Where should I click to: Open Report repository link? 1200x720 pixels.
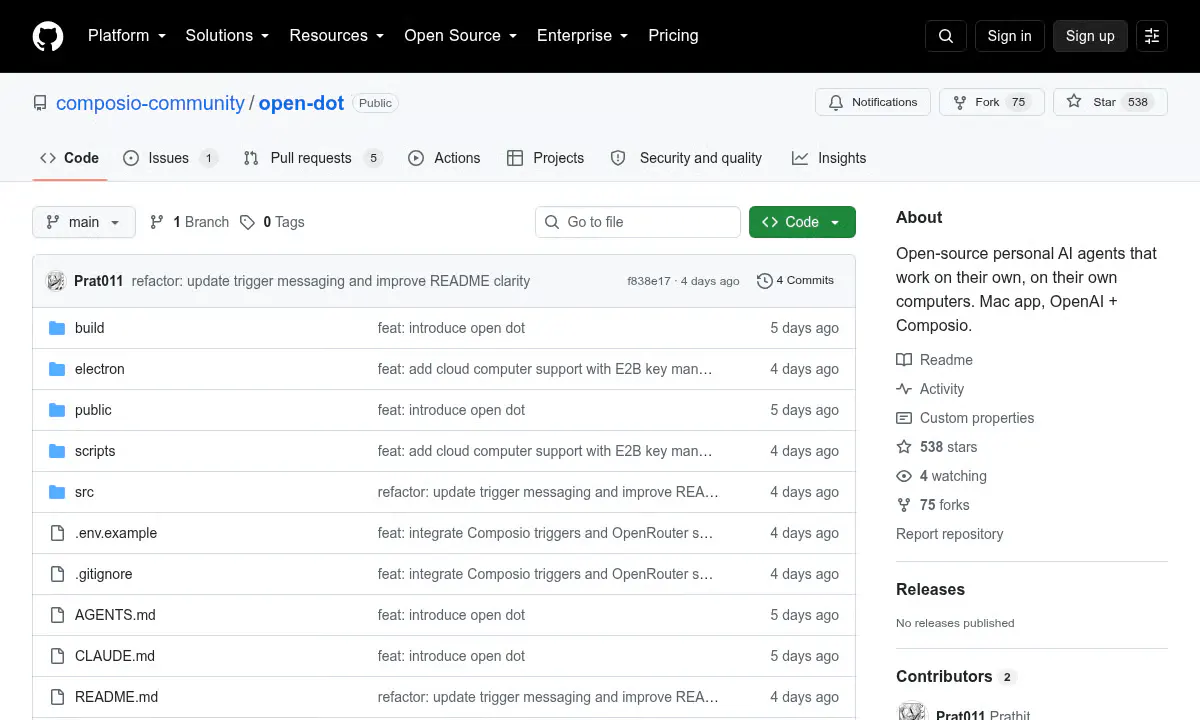(949, 534)
